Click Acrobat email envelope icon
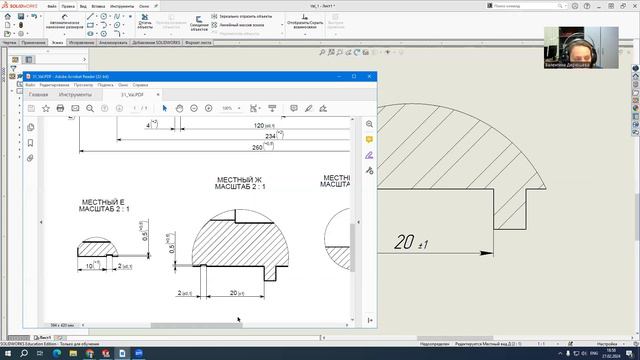The width and height of the screenshot is (640, 360). [x=75, y=108]
